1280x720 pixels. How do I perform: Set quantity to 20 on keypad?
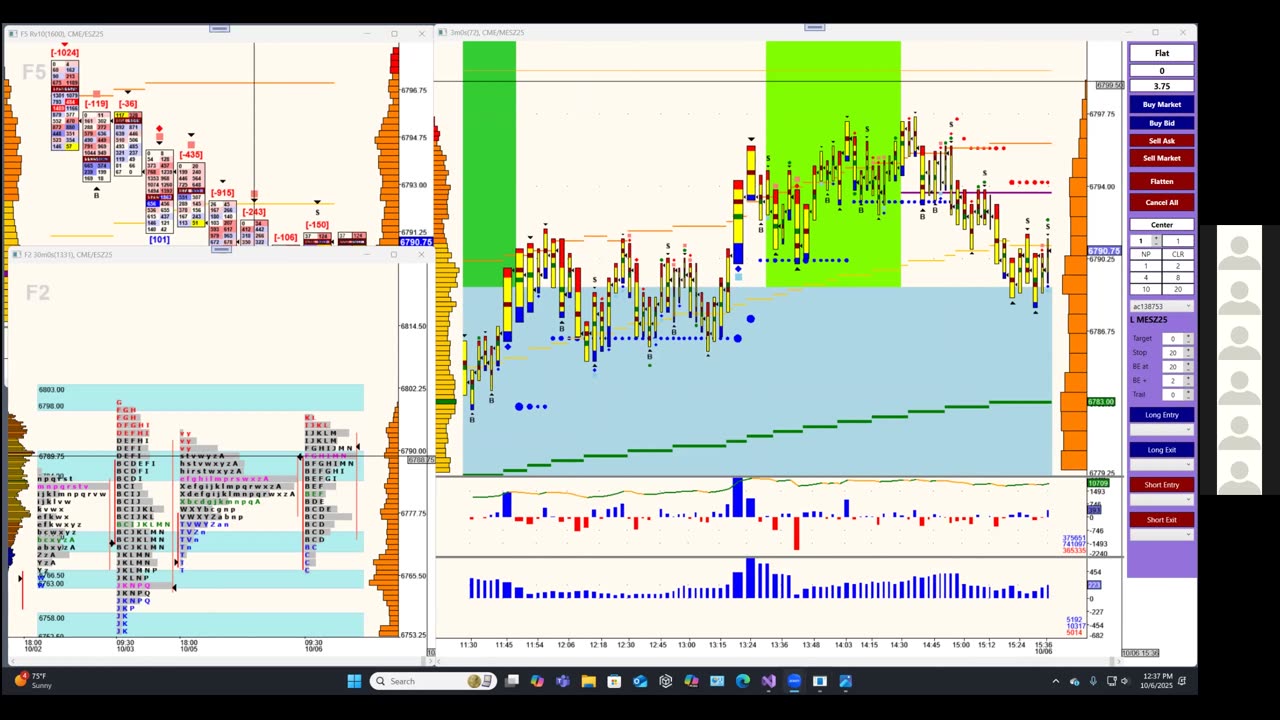(x=1177, y=289)
